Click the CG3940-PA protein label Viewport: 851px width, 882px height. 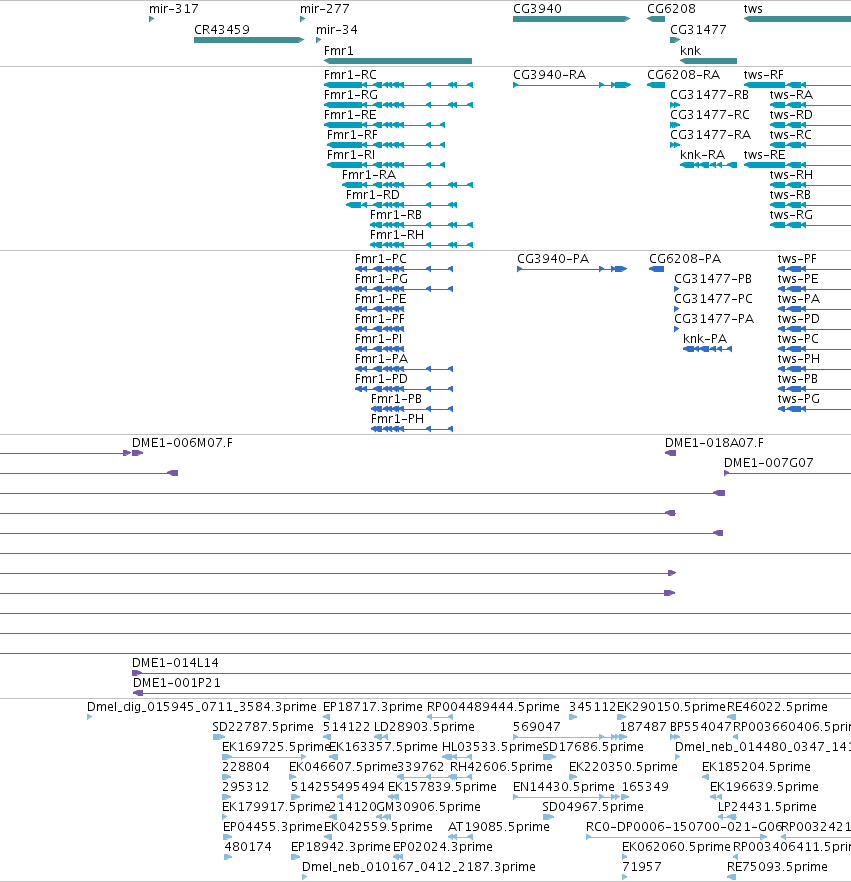coord(553,259)
